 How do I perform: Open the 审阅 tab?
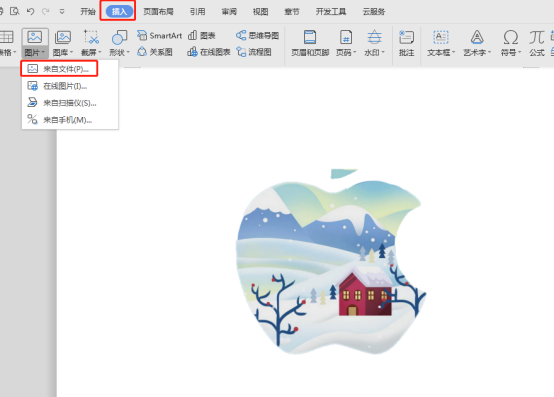pyautogui.click(x=229, y=11)
